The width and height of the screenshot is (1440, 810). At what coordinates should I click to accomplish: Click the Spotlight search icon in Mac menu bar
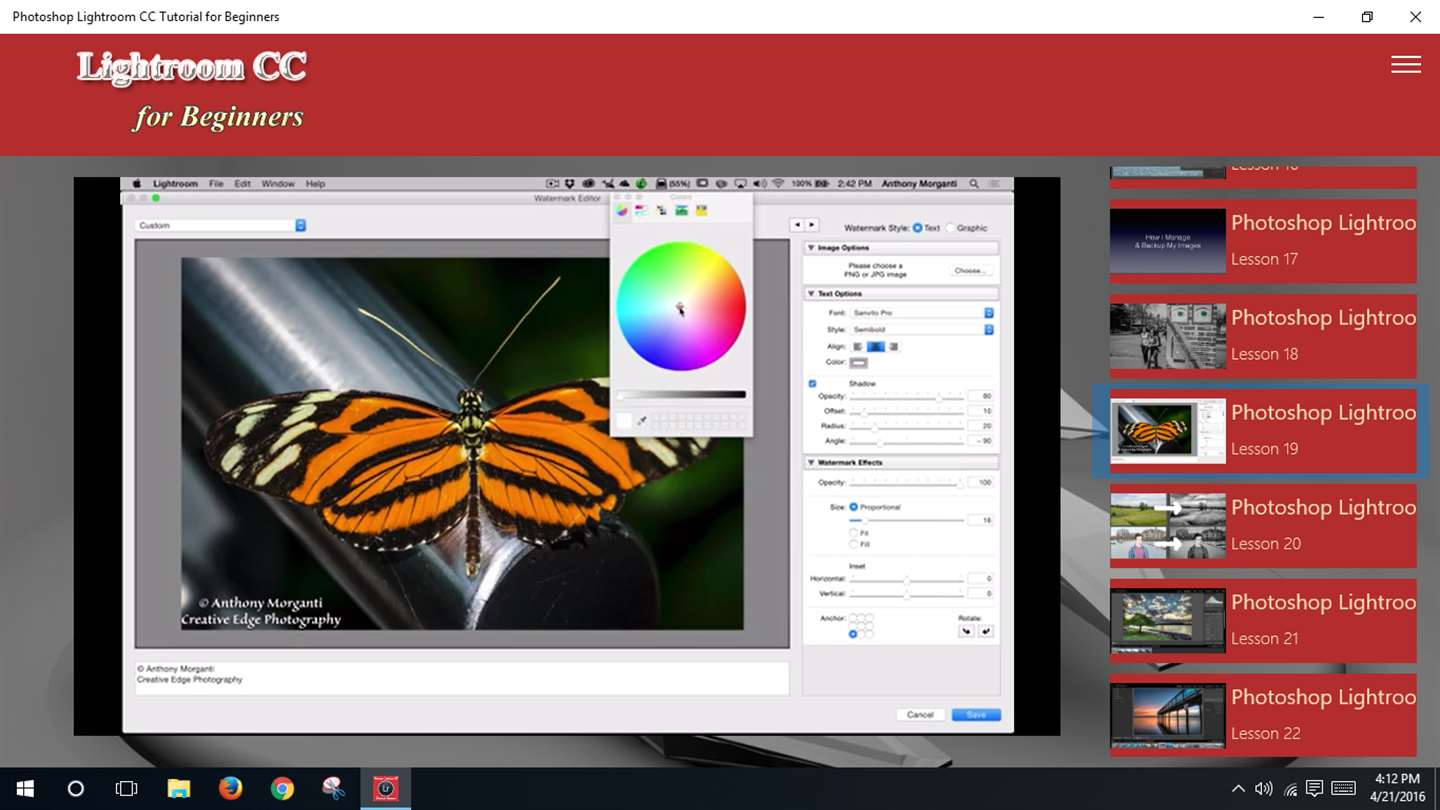(x=975, y=184)
